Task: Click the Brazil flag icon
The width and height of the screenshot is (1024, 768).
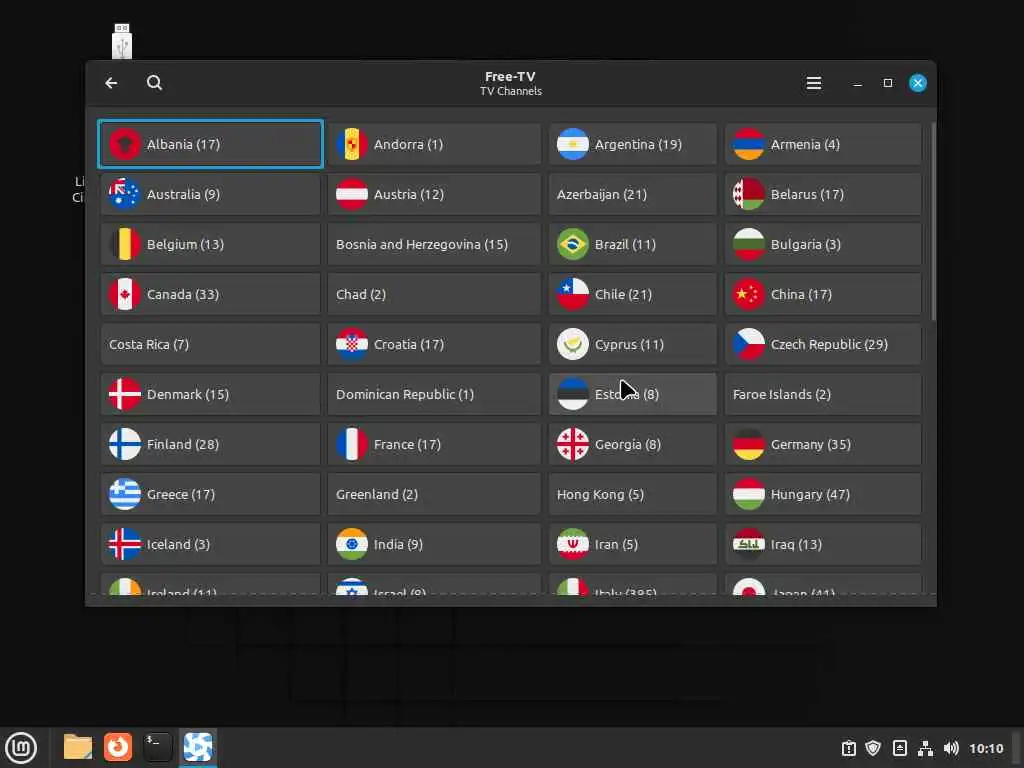Action: tap(573, 244)
